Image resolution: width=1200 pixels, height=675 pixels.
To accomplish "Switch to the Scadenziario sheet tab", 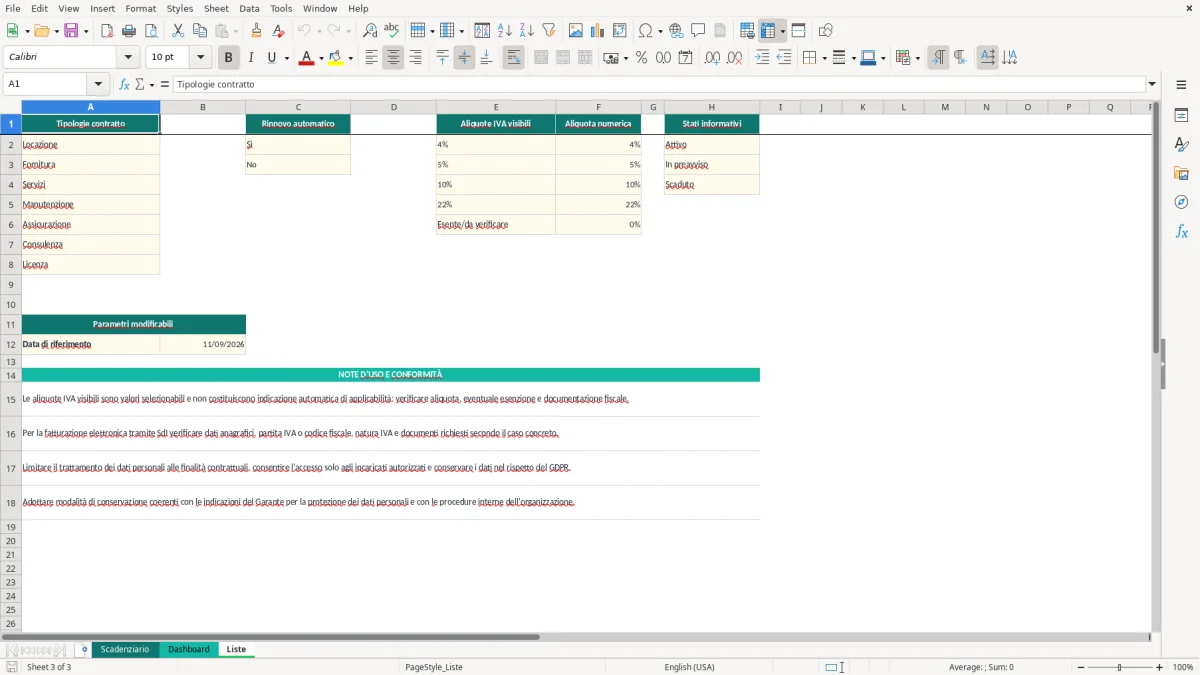I will click(125, 649).
